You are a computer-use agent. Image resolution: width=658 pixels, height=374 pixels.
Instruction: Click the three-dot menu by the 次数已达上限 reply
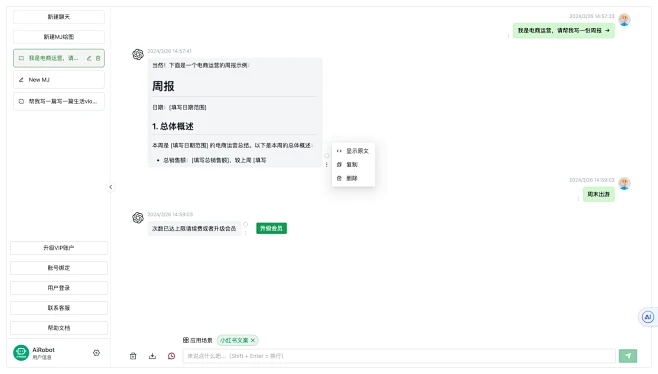coord(245,233)
